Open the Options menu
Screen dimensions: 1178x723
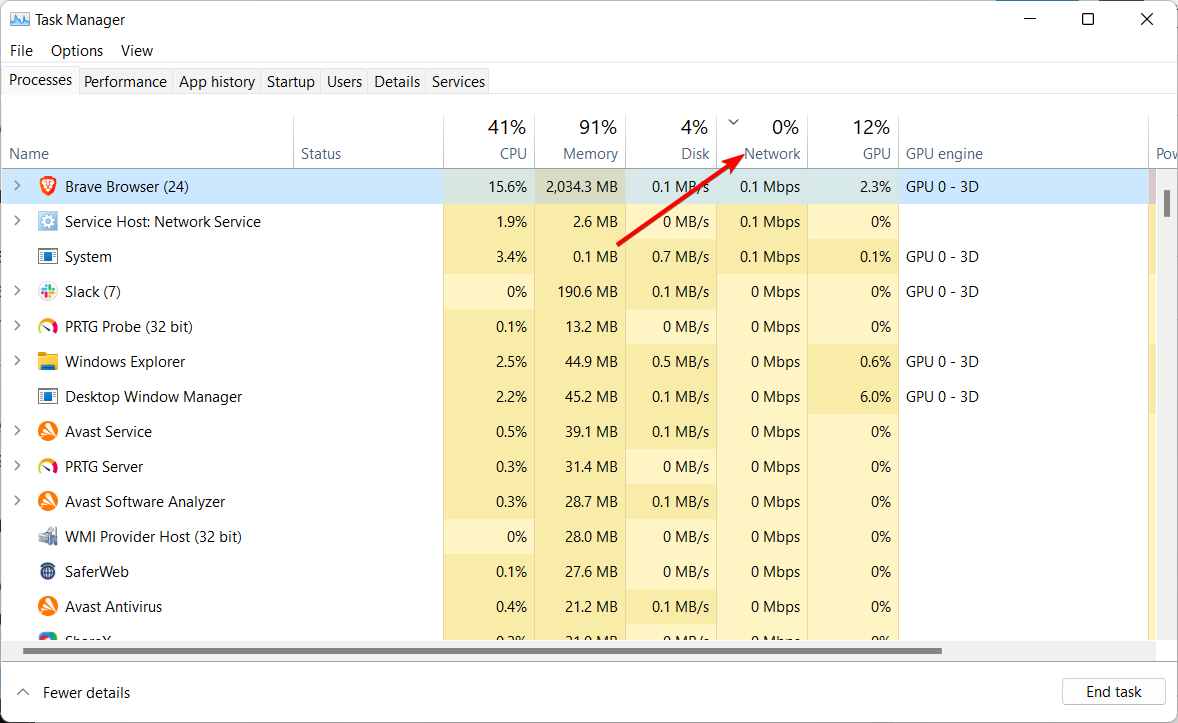tap(76, 50)
